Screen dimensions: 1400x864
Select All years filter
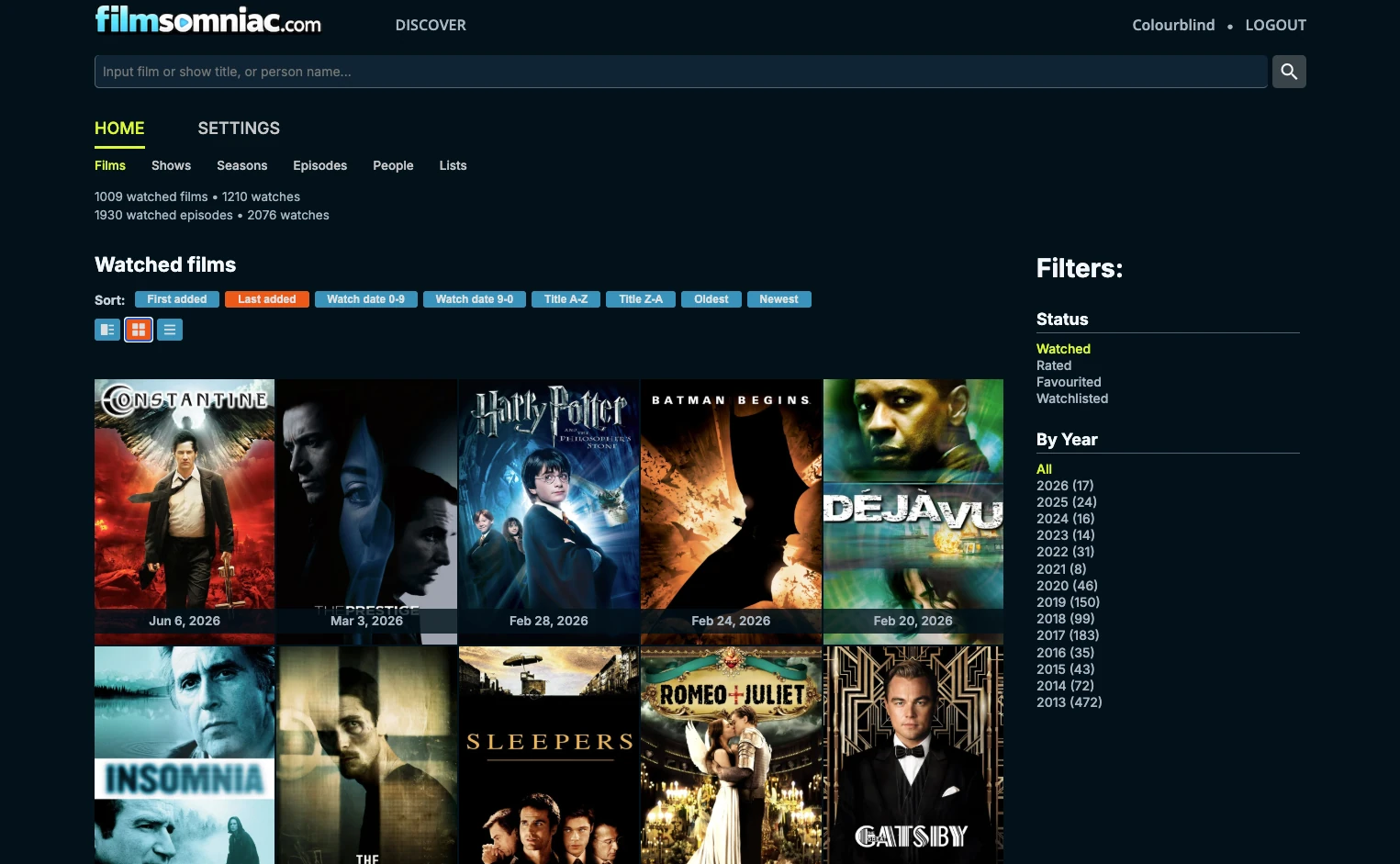pos(1044,469)
